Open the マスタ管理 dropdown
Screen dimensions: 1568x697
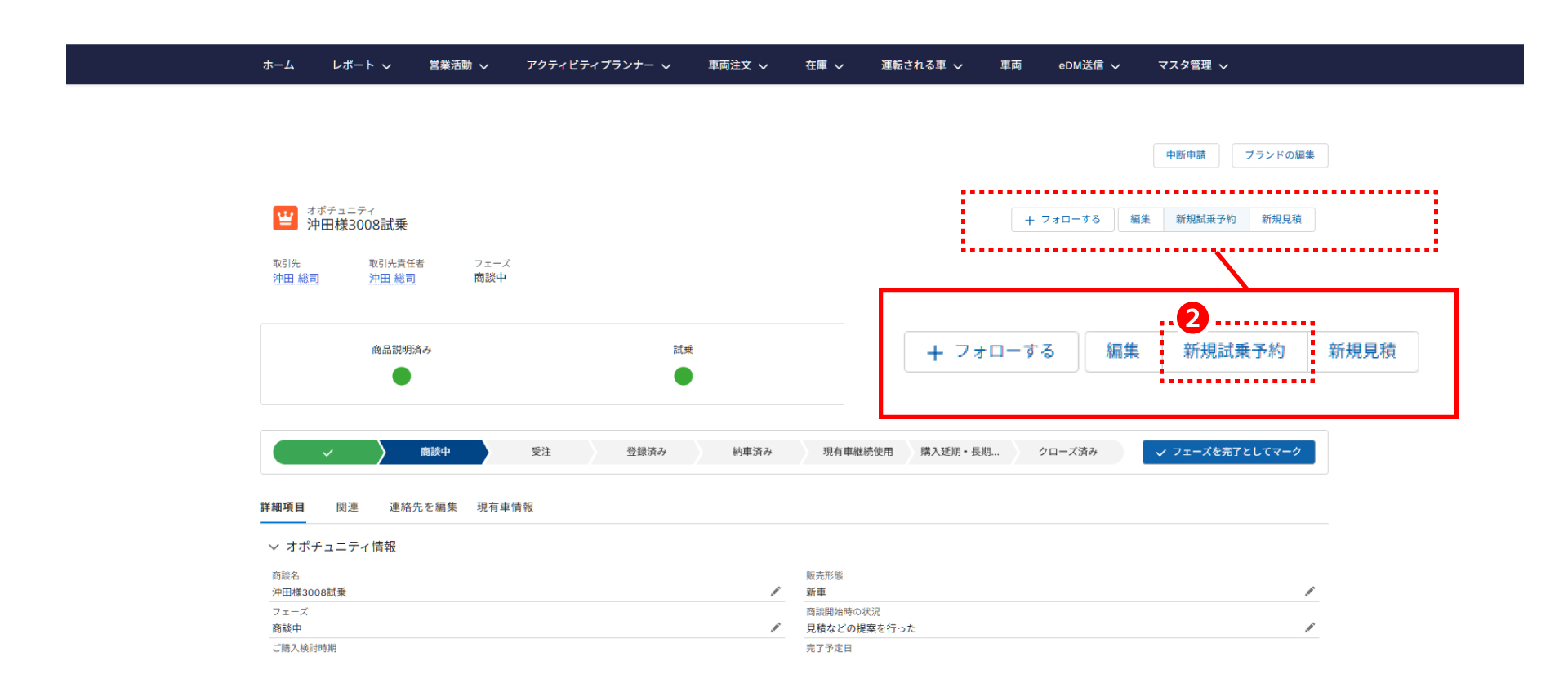point(1192,65)
